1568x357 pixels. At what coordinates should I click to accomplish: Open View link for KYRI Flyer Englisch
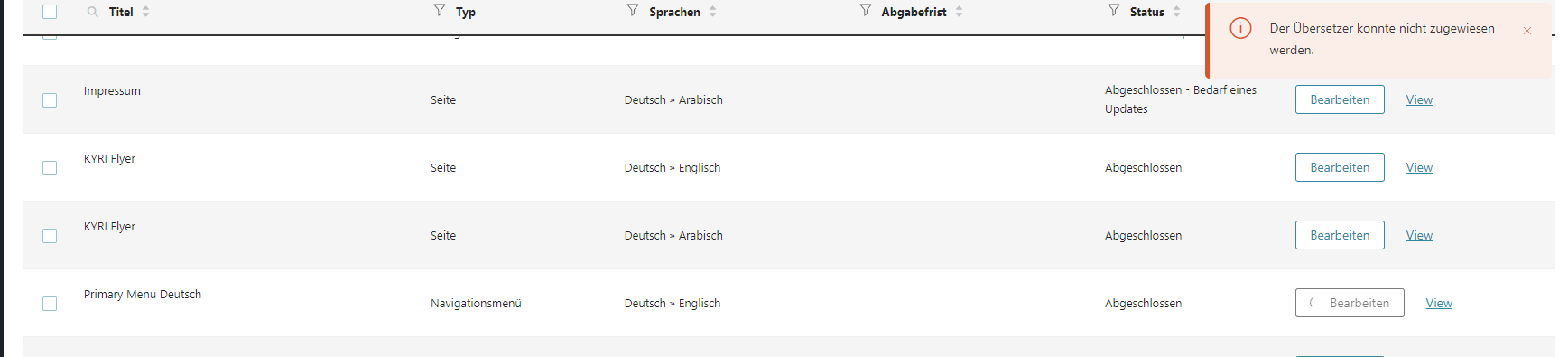pyautogui.click(x=1419, y=167)
